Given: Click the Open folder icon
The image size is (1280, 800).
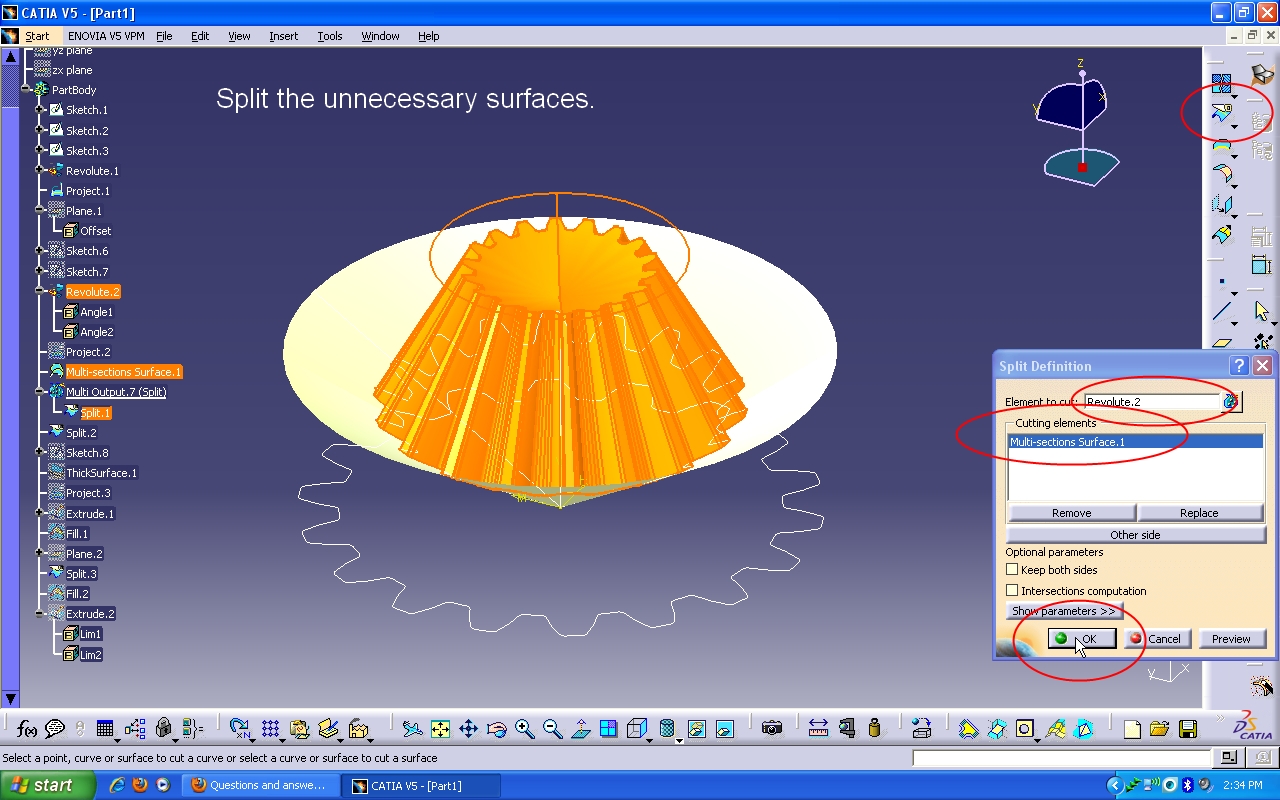Looking at the screenshot, I should coord(1159,729).
